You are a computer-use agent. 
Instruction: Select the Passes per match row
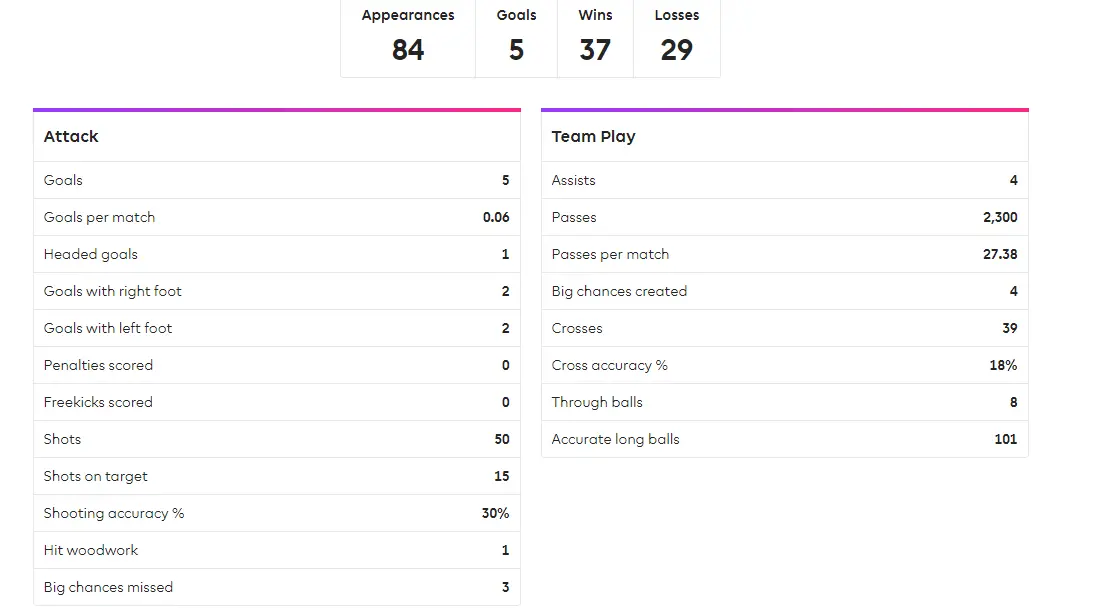[784, 254]
